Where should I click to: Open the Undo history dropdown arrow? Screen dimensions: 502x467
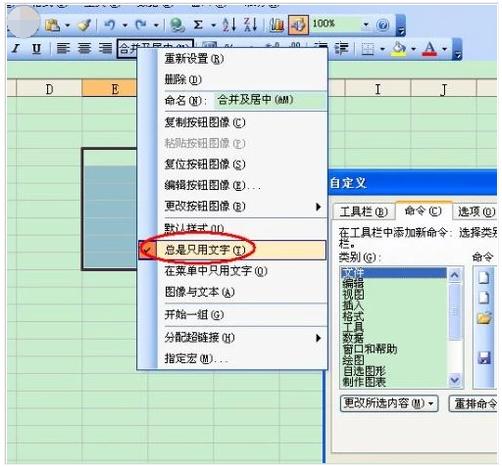click(x=125, y=25)
